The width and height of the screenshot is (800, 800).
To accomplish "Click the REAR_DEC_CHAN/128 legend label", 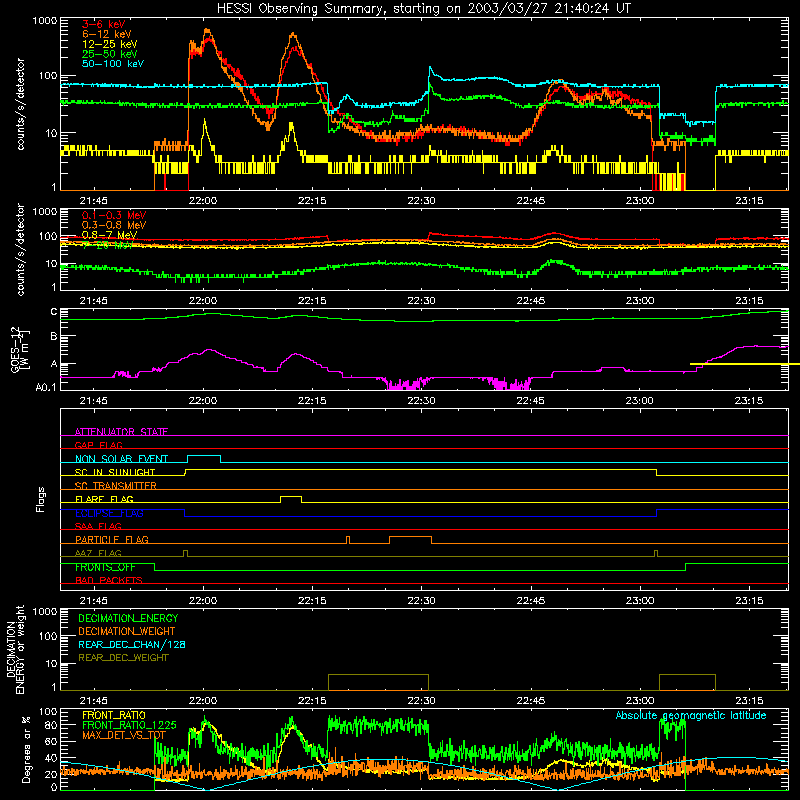I will tap(132, 644).
